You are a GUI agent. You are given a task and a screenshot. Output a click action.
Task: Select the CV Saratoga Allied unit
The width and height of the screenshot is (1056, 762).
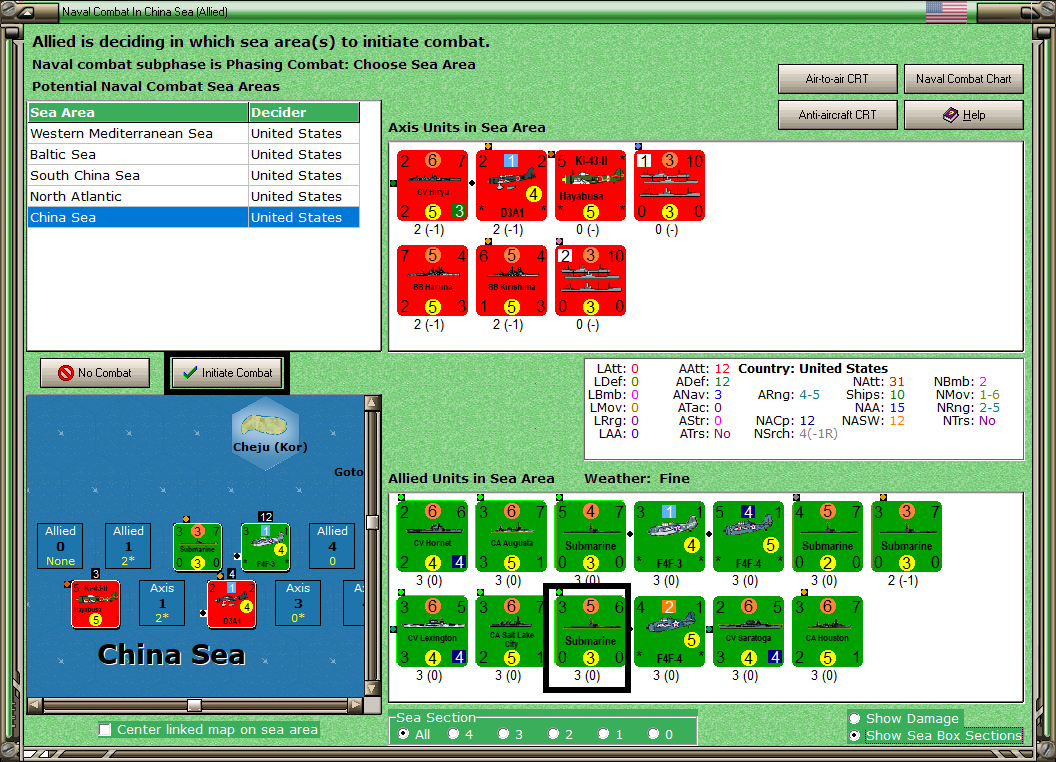pos(748,631)
